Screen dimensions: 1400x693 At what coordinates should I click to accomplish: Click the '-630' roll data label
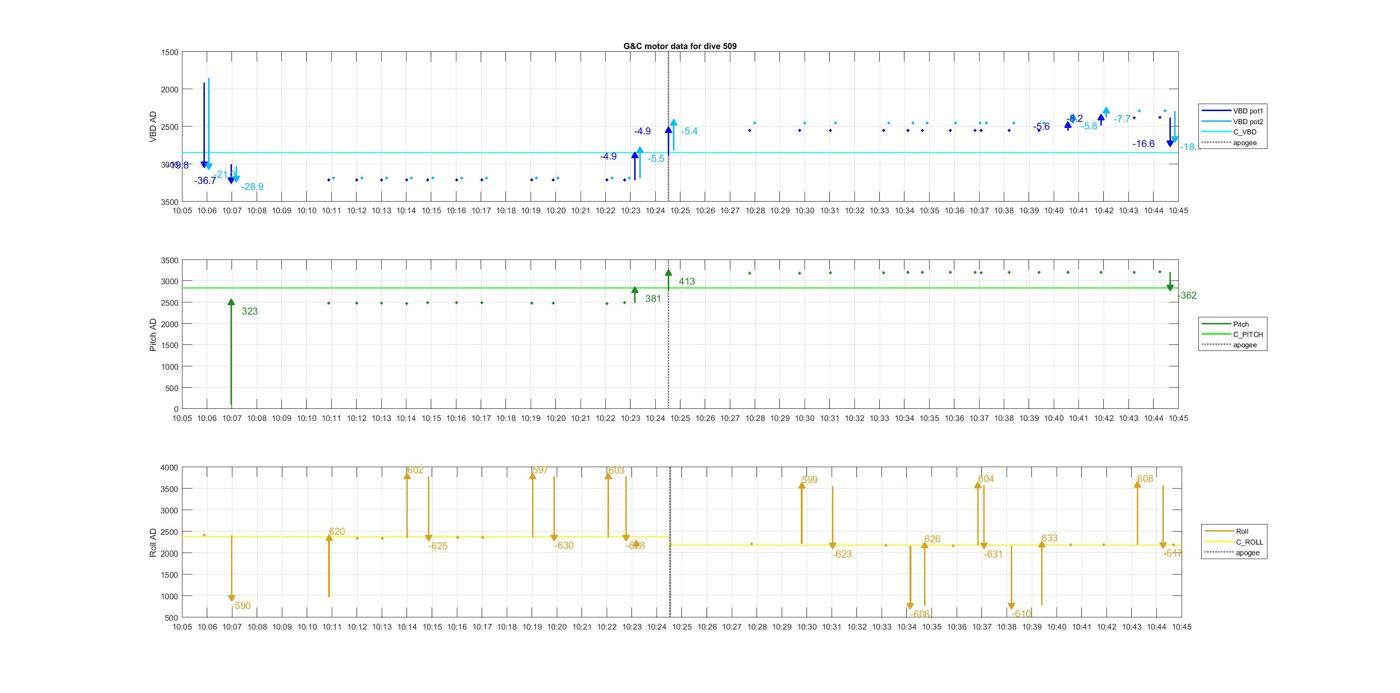pyautogui.click(x=564, y=546)
